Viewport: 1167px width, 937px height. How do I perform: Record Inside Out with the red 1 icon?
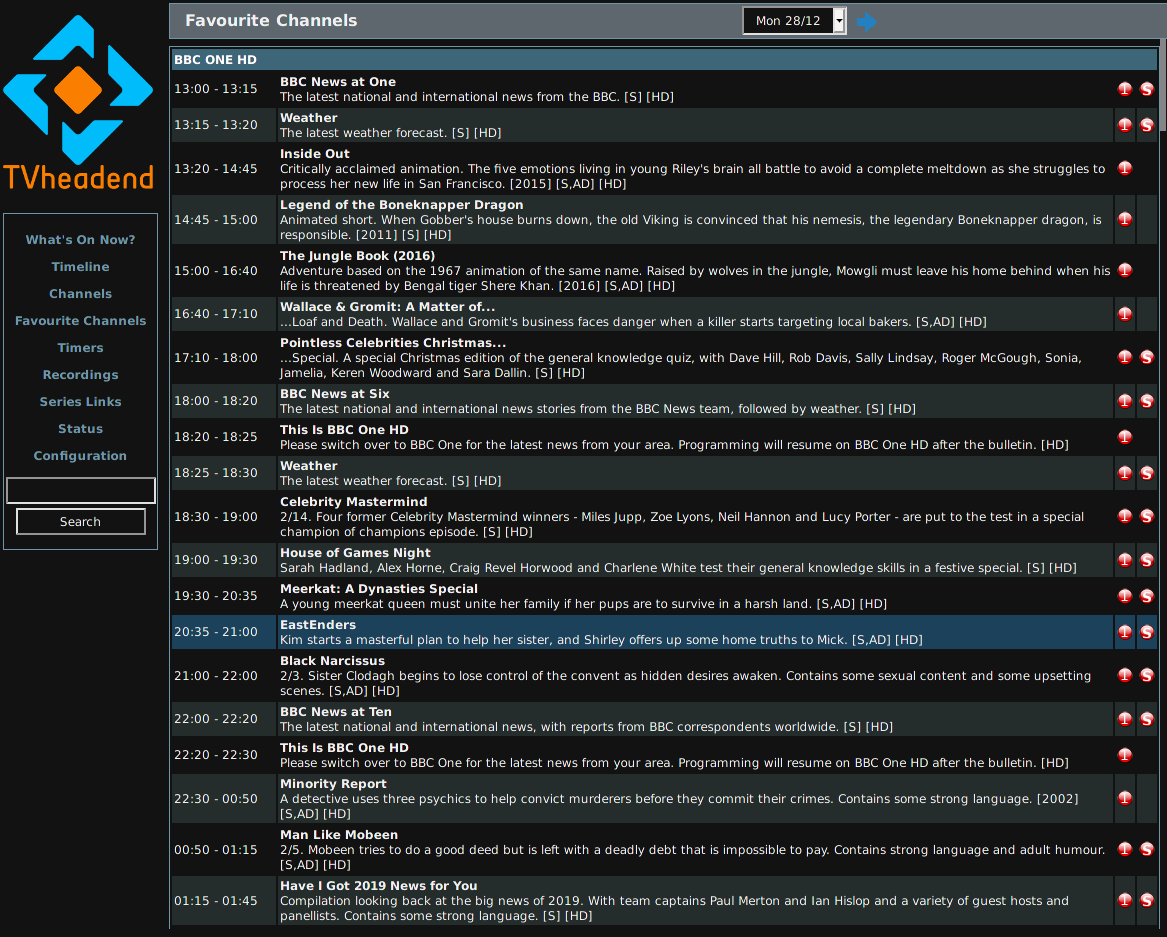pos(1125,168)
